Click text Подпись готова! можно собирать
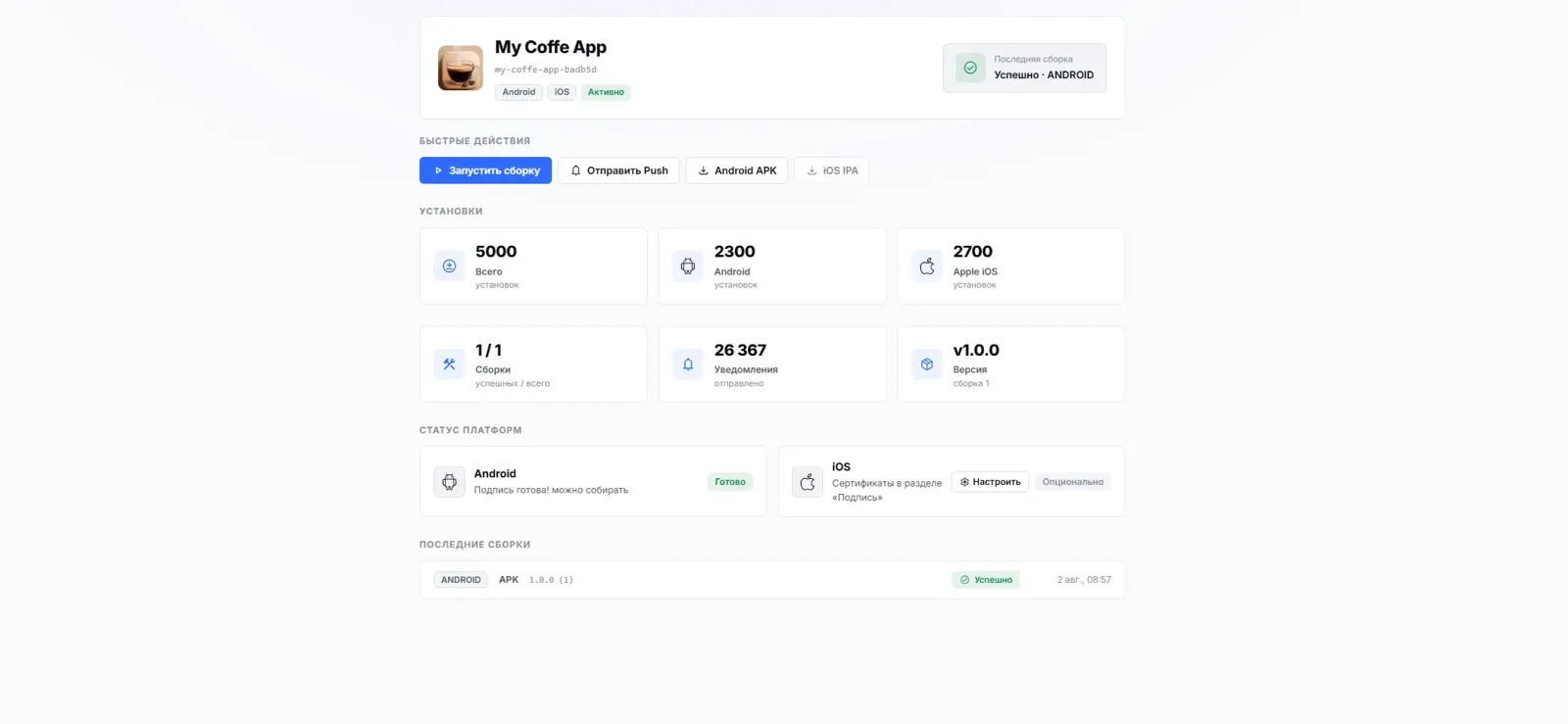This screenshot has height=724, width=1568. tap(551, 490)
